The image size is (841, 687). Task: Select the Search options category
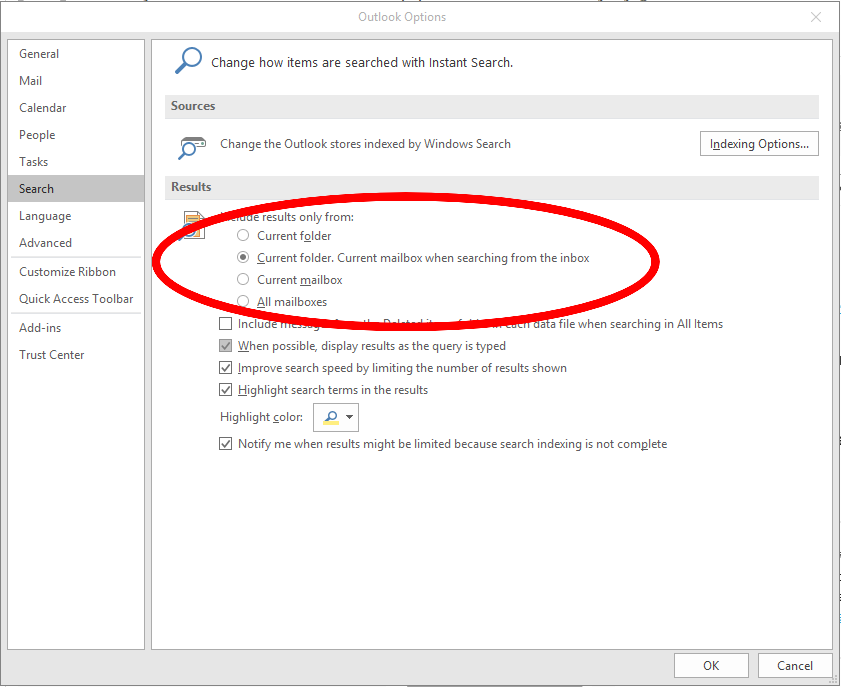pos(76,189)
